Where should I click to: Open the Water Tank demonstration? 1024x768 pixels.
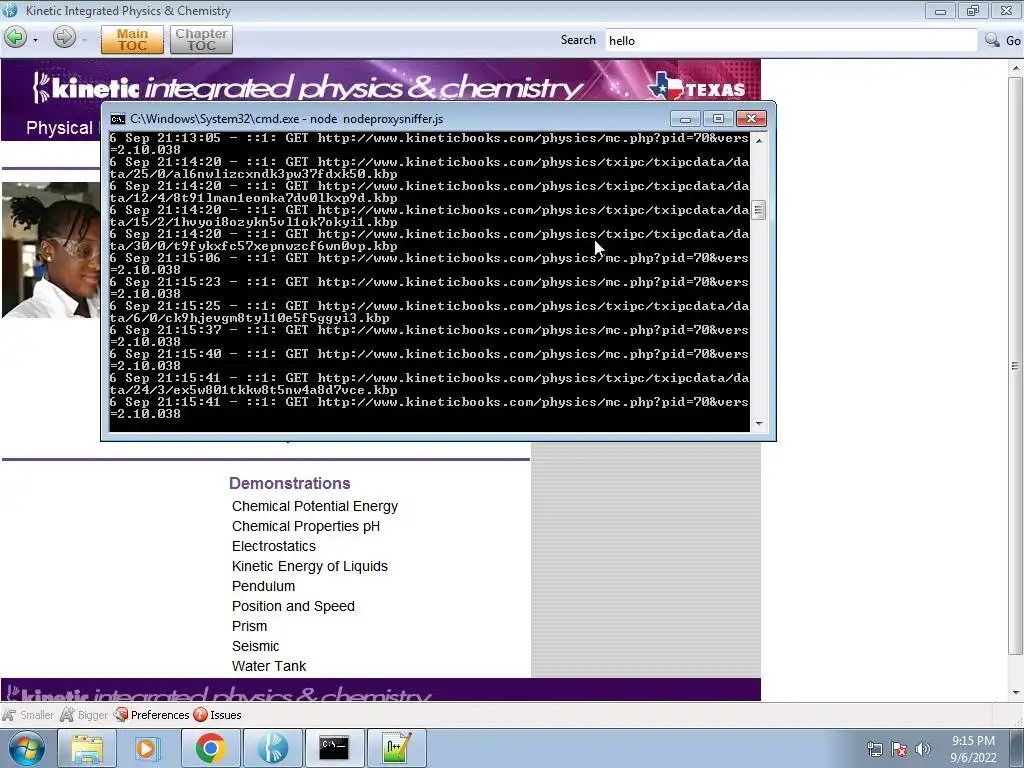click(x=269, y=666)
